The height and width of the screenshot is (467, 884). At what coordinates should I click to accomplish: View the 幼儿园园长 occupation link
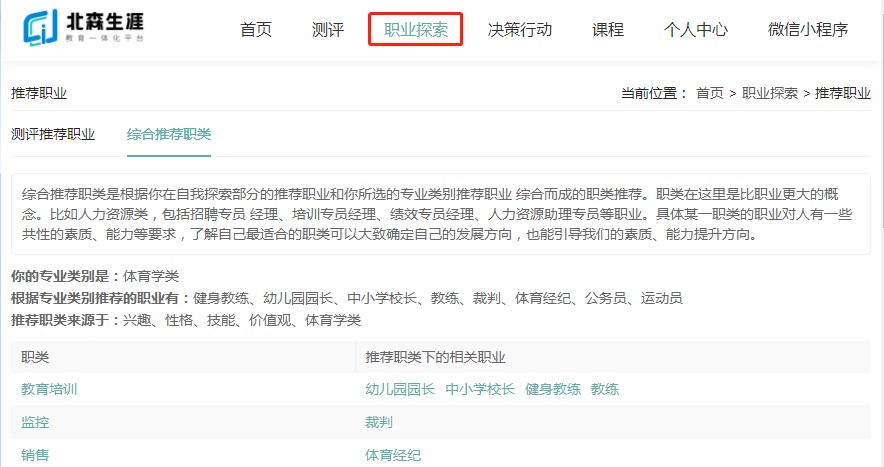400,389
